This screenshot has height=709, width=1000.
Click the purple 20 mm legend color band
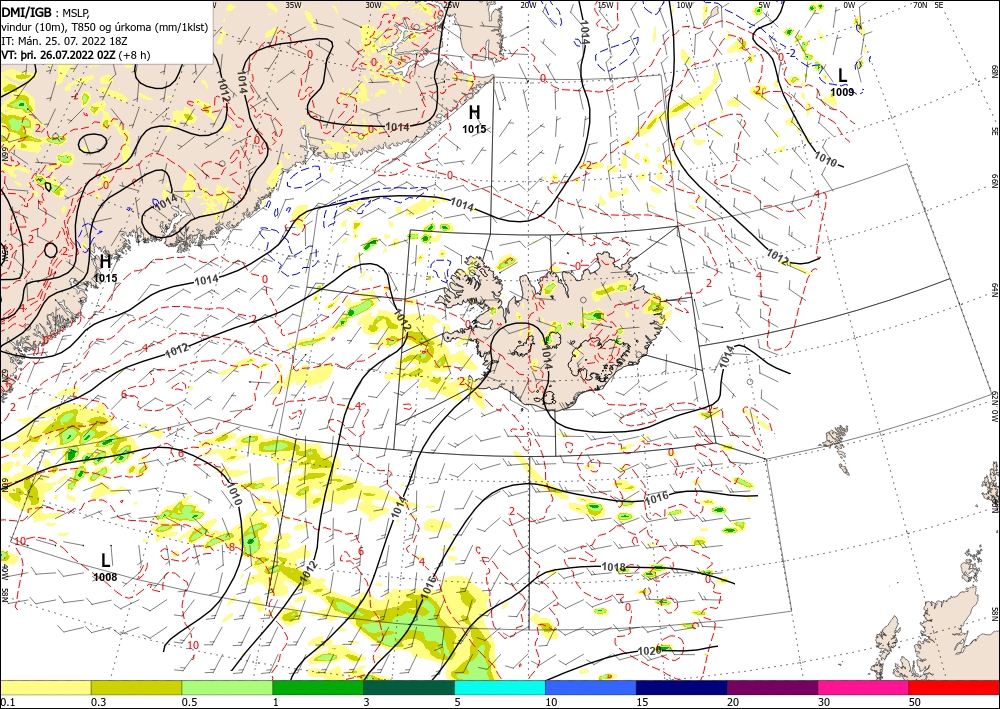pyautogui.click(x=772, y=687)
